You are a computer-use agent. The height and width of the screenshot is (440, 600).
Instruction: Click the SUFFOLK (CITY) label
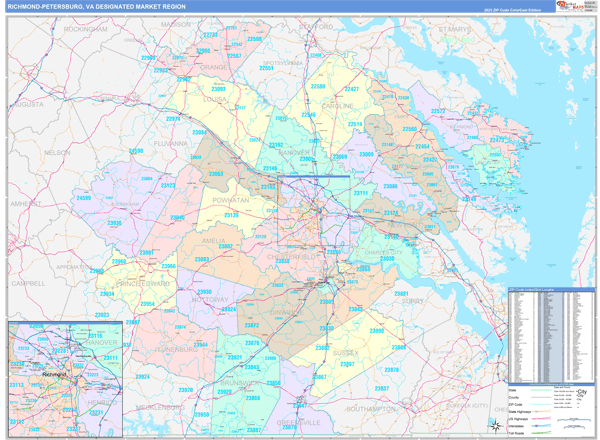[467, 405]
